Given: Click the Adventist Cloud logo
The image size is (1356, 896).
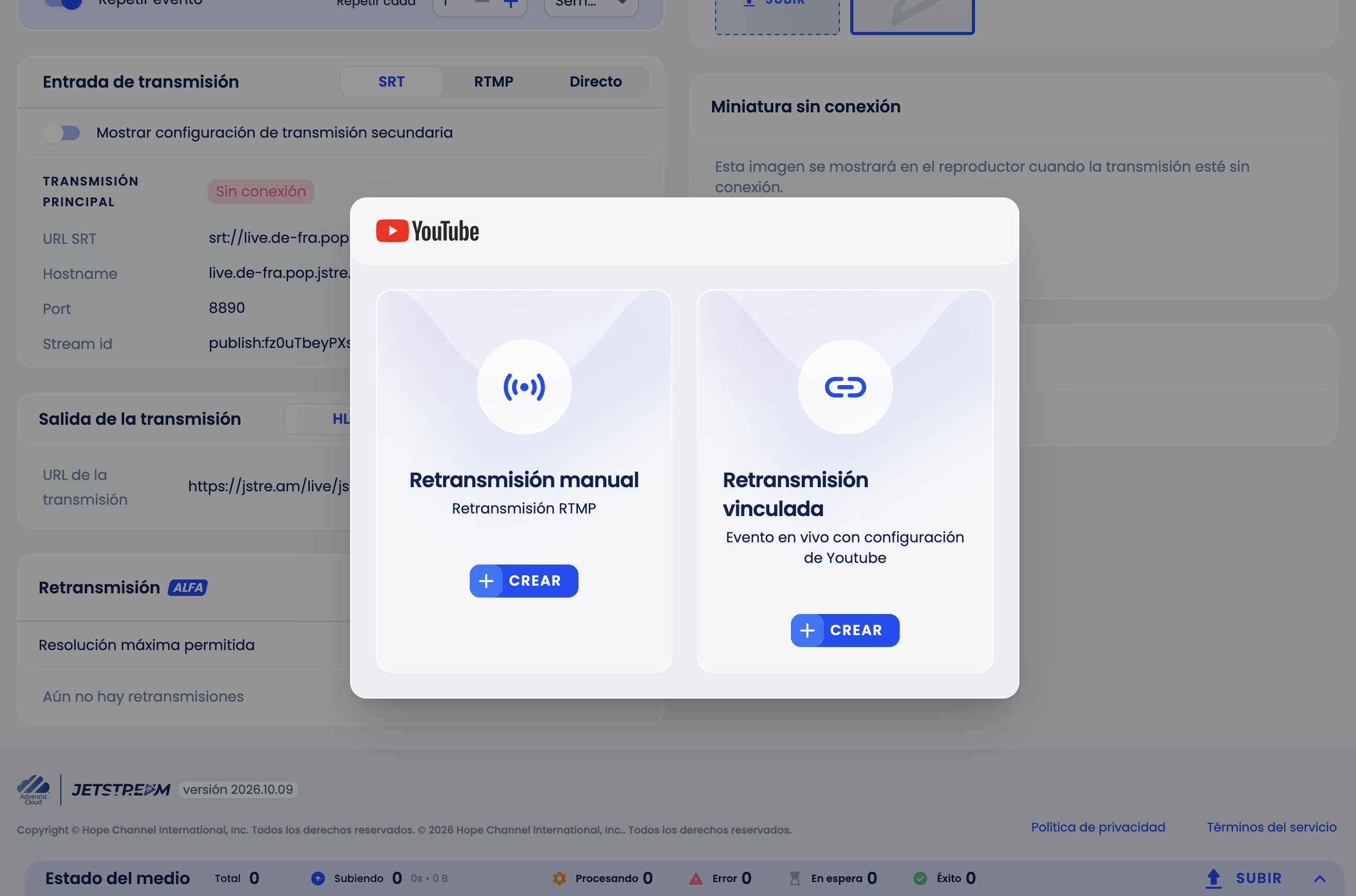Looking at the screenshot, I should click(x=33, y=790).
